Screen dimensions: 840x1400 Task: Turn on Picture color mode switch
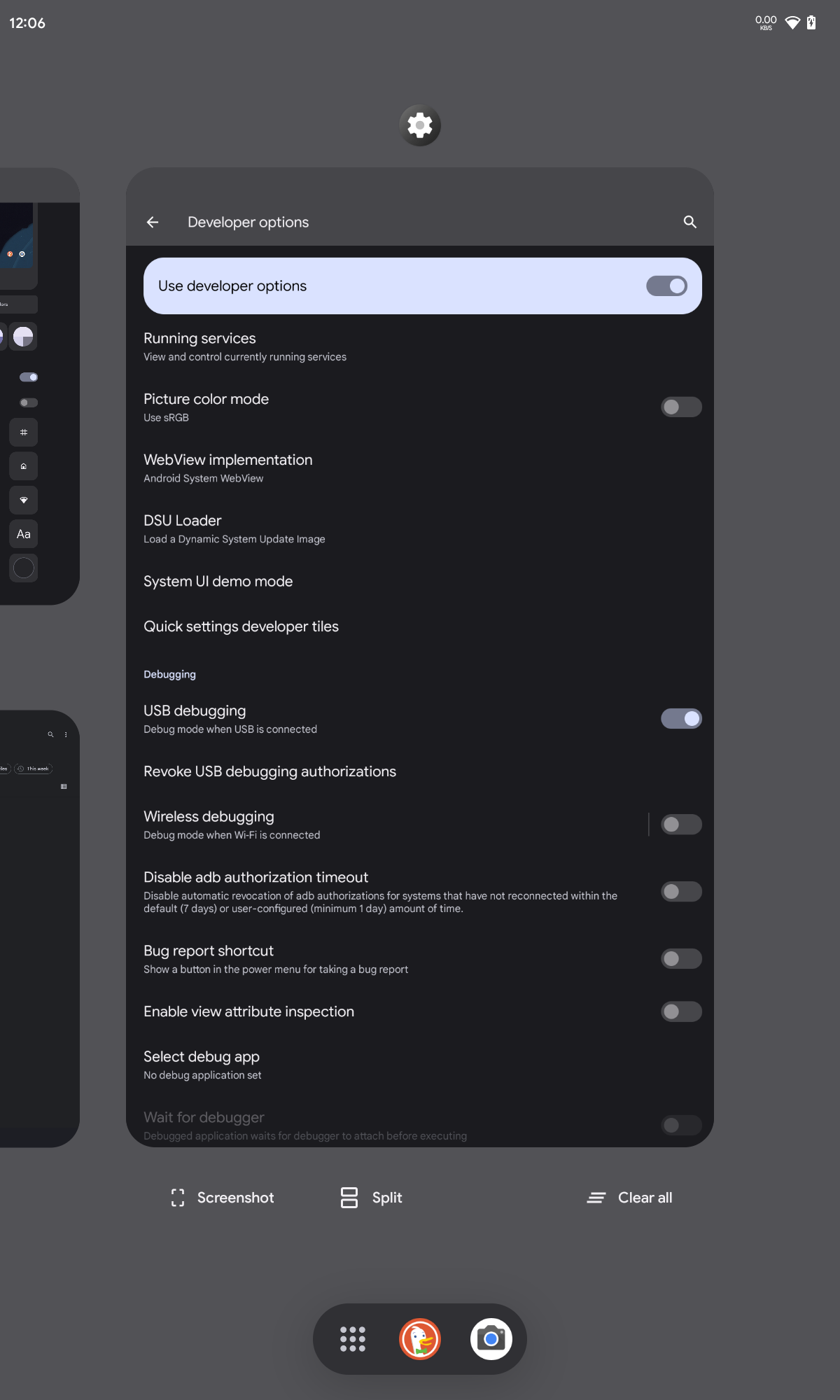[x=681, y=407]
